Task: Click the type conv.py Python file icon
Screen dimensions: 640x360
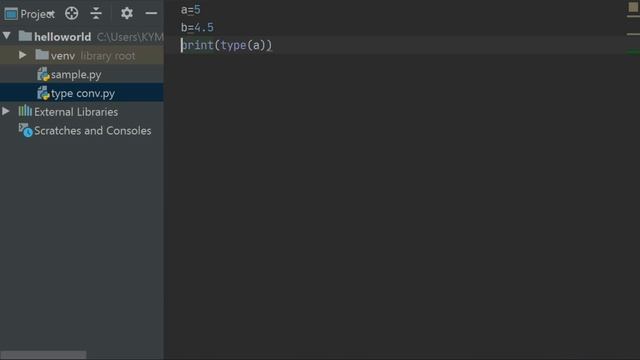Action: [43, 93]
